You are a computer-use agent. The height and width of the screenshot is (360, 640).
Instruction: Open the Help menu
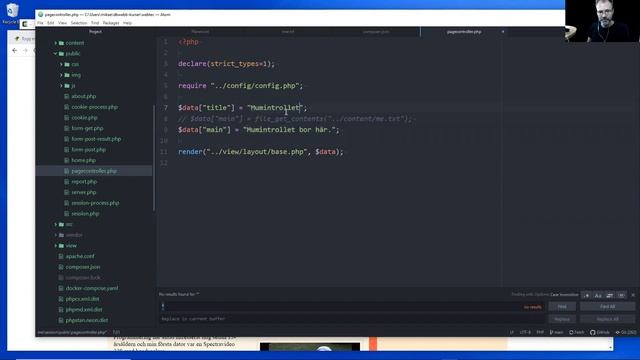pyautogui.click(x=127, y=23)
